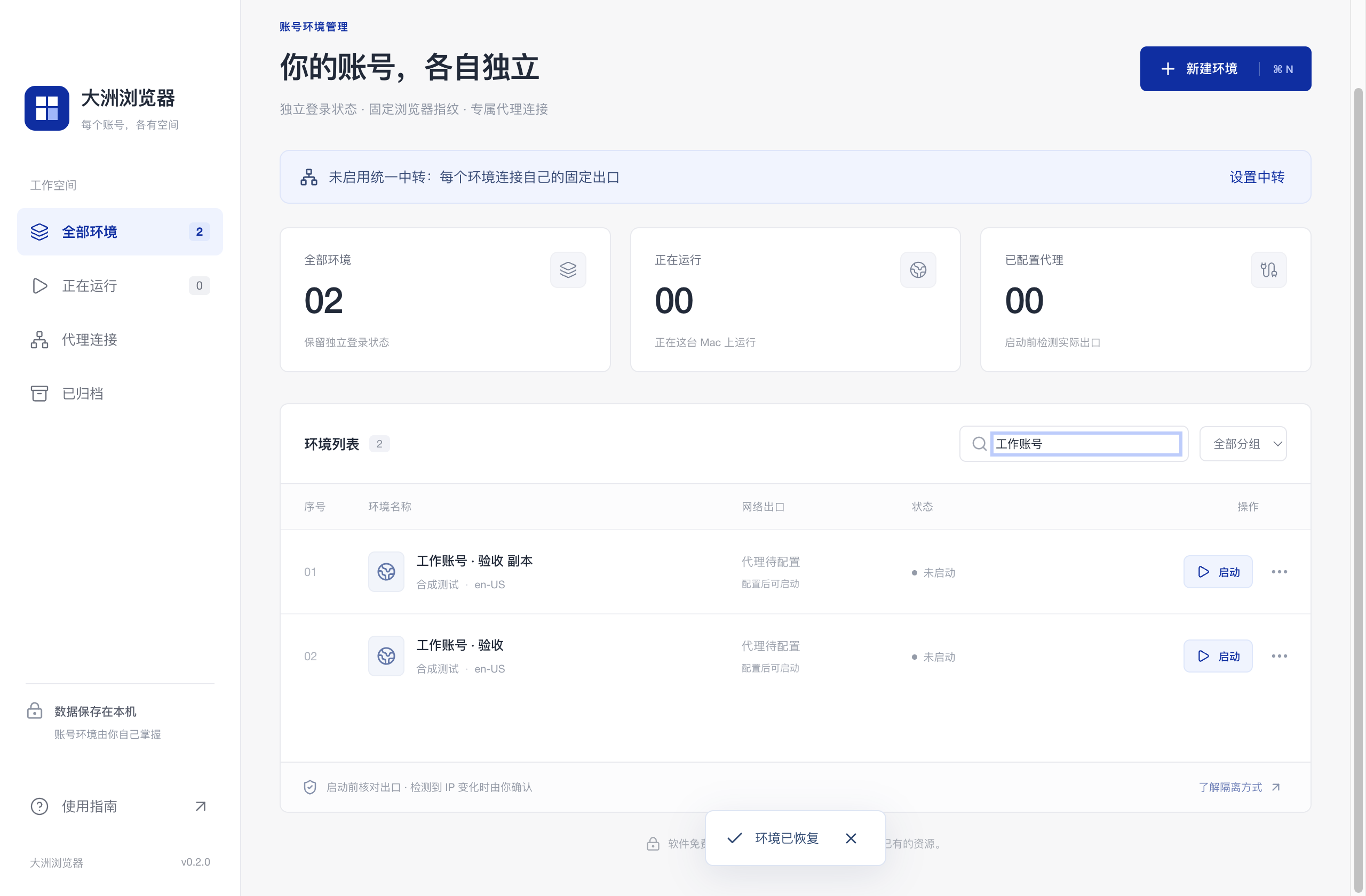Click the v0.2.0 version label
Screen dimensions: 1366x896
(195, 862)
